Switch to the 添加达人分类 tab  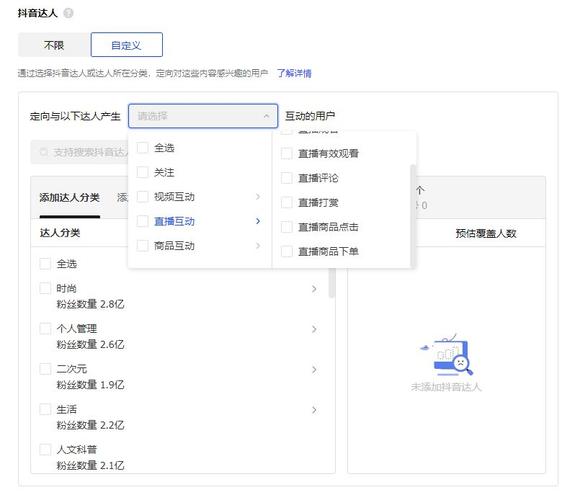coord(70,198)
